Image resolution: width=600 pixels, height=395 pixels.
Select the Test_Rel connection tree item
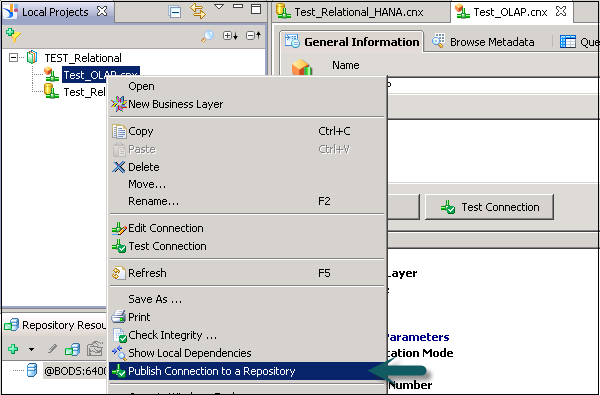[x=84, y=92]
